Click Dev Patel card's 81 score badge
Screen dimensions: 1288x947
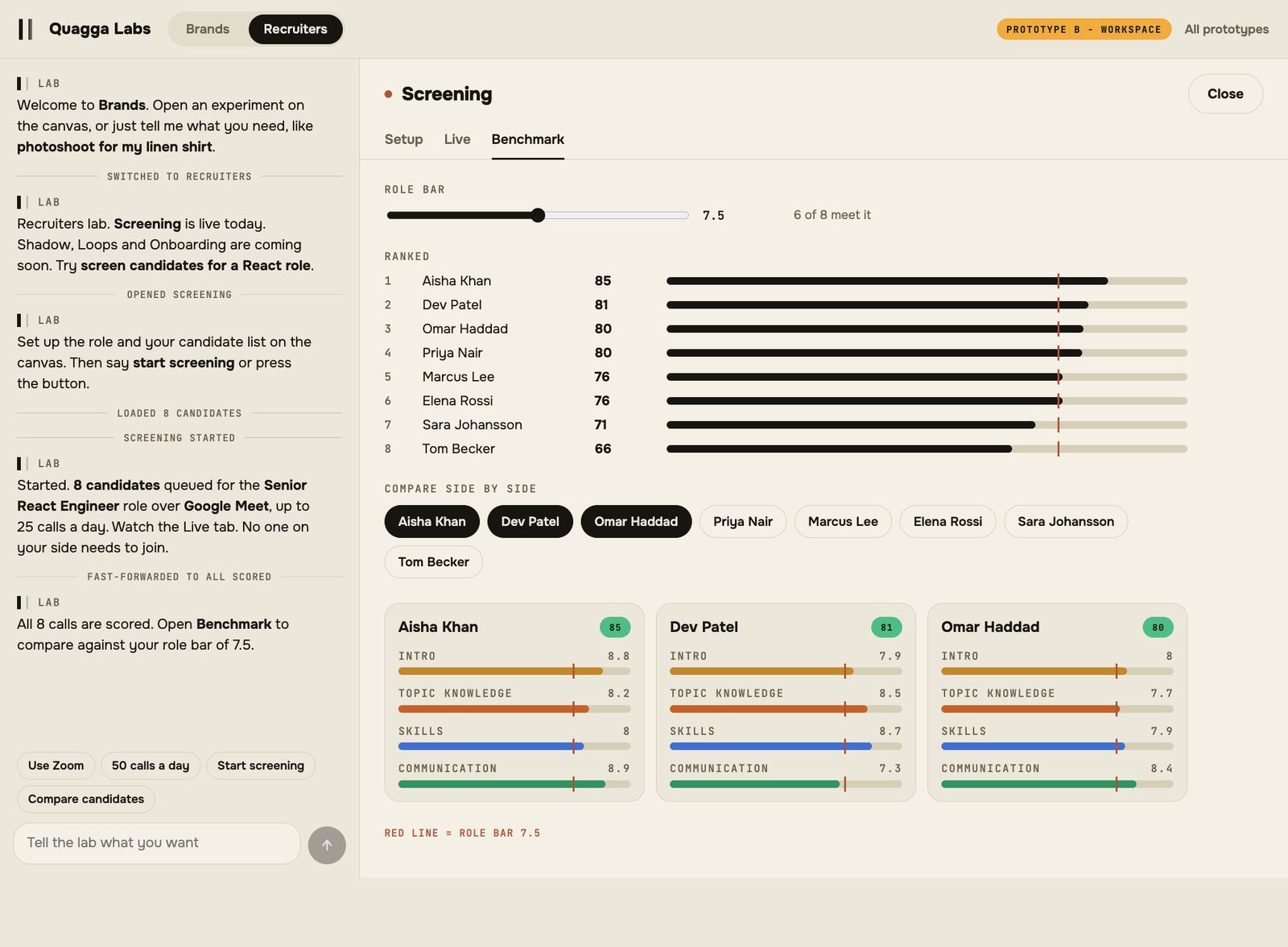click(x=886, y=627)
